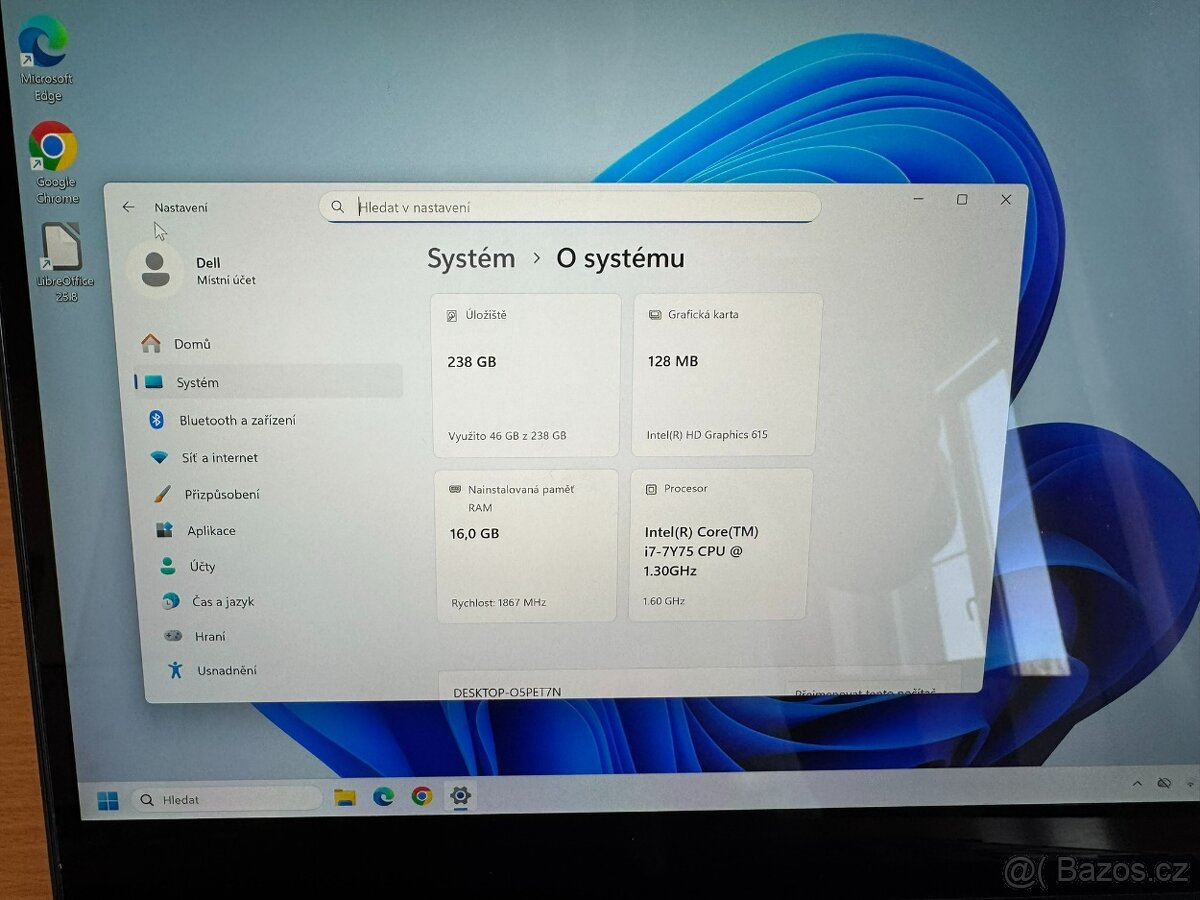Expand hidden icons in the system tray
Viewport: 1200px width, 900px height.
(1138, 784)
